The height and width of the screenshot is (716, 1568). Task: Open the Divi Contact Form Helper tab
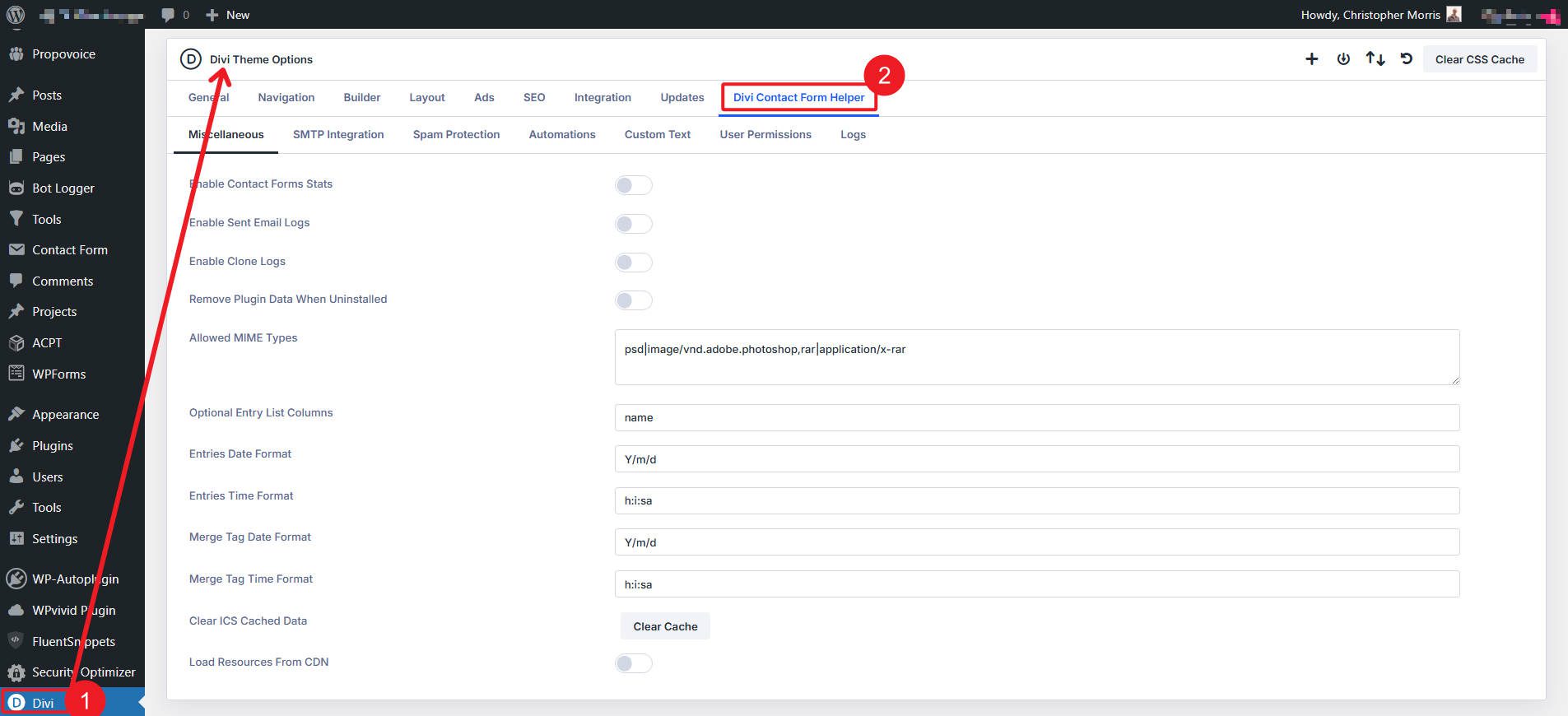tap(798, 97)
